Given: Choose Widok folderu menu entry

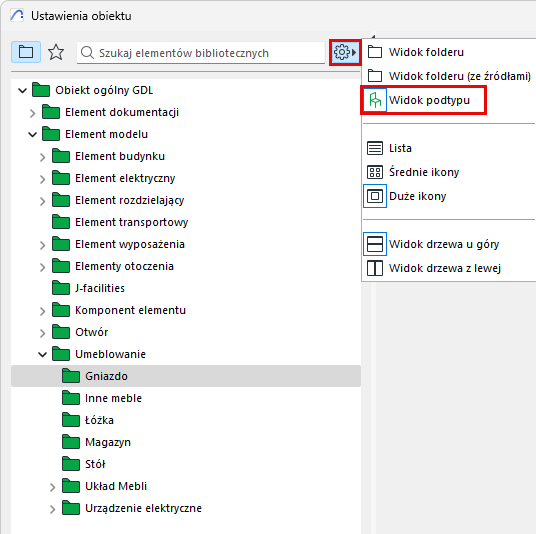Looking at the screenshot, I should point(426,52).
